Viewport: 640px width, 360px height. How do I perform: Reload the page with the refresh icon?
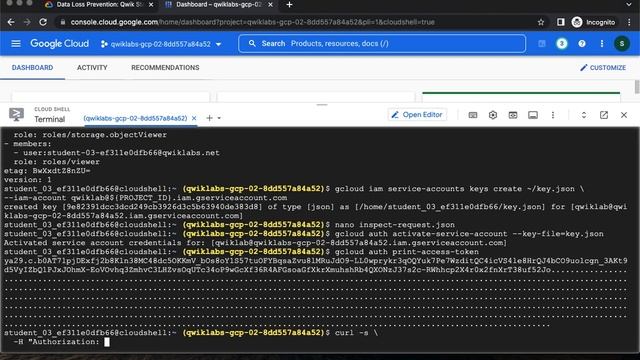pos(43,22)
